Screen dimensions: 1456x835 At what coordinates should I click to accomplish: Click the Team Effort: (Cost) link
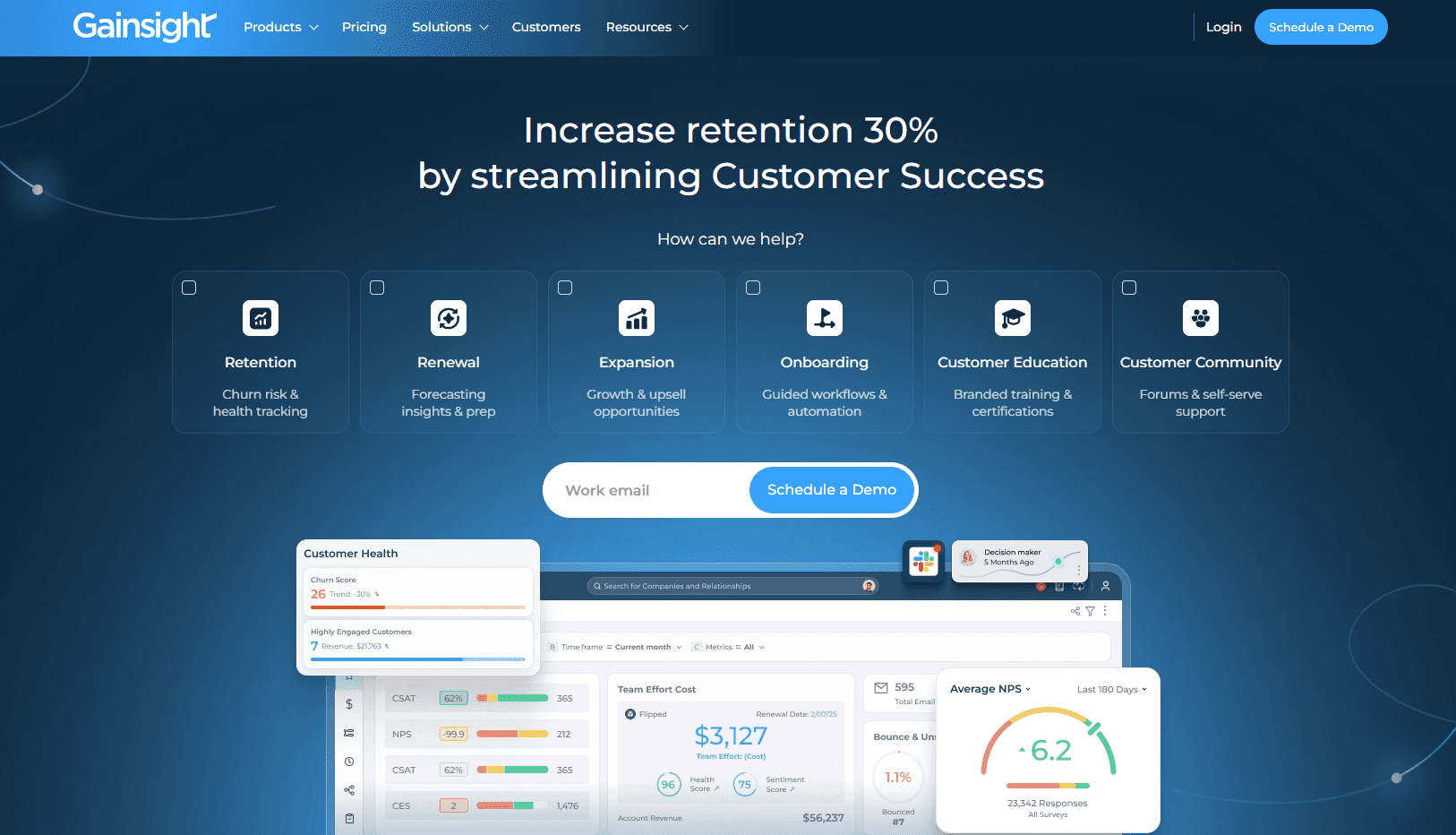(x=731, y=756)
